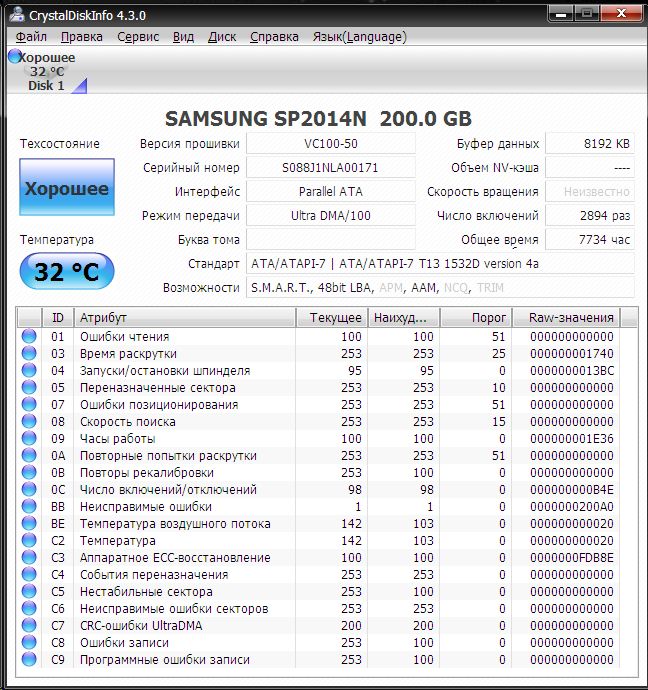Click the 32 °C temperature indicator button

(x=67, y=271)
